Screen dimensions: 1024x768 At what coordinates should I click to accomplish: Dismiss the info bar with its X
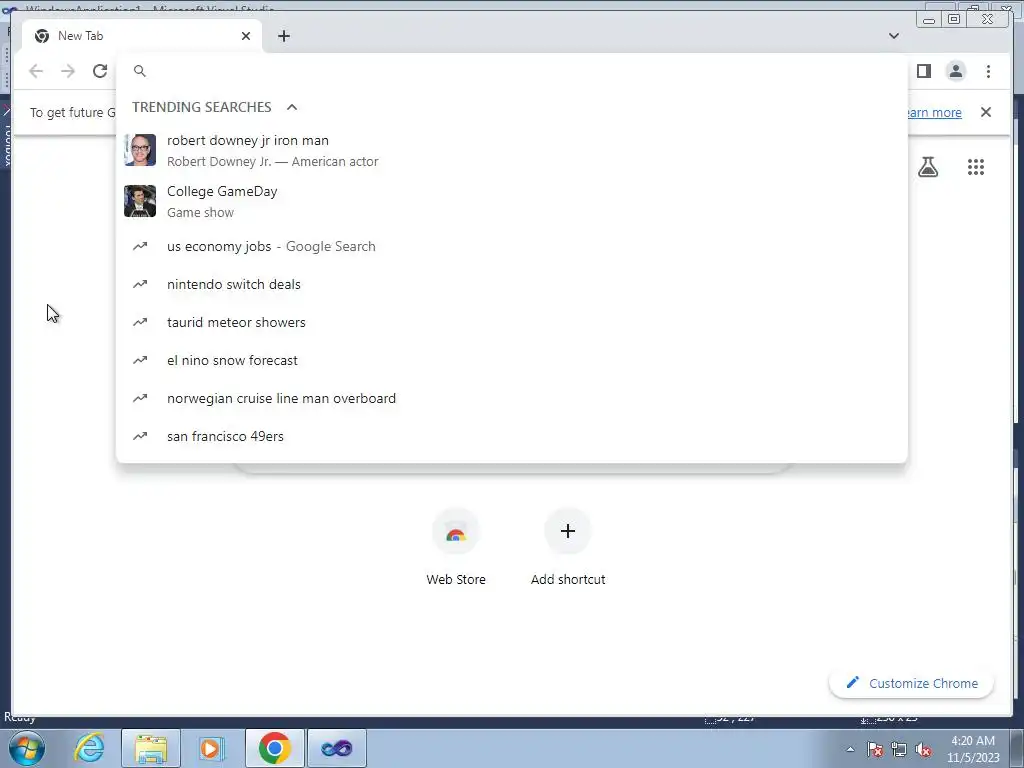point(986,112)
